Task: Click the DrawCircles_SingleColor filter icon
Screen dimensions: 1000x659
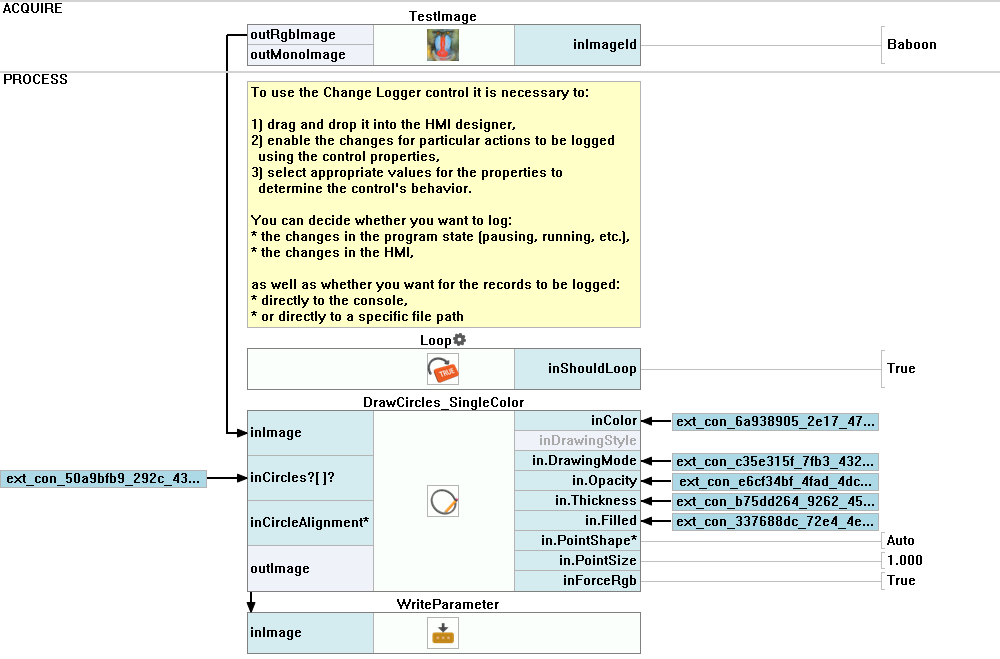Action: (442, 501)
